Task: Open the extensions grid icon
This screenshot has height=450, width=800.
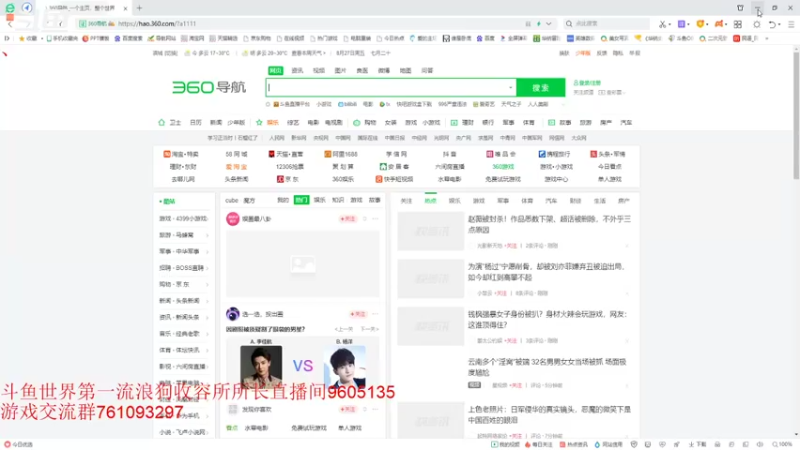Action: (x=738, y=24)
